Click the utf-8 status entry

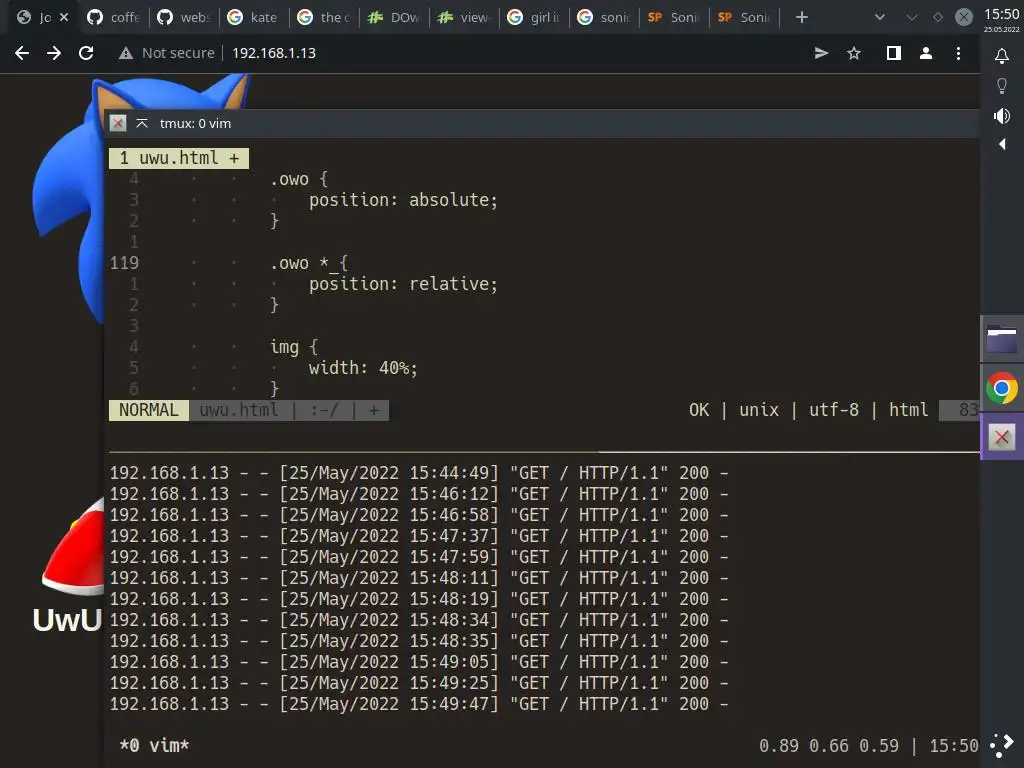click(834, 410)
